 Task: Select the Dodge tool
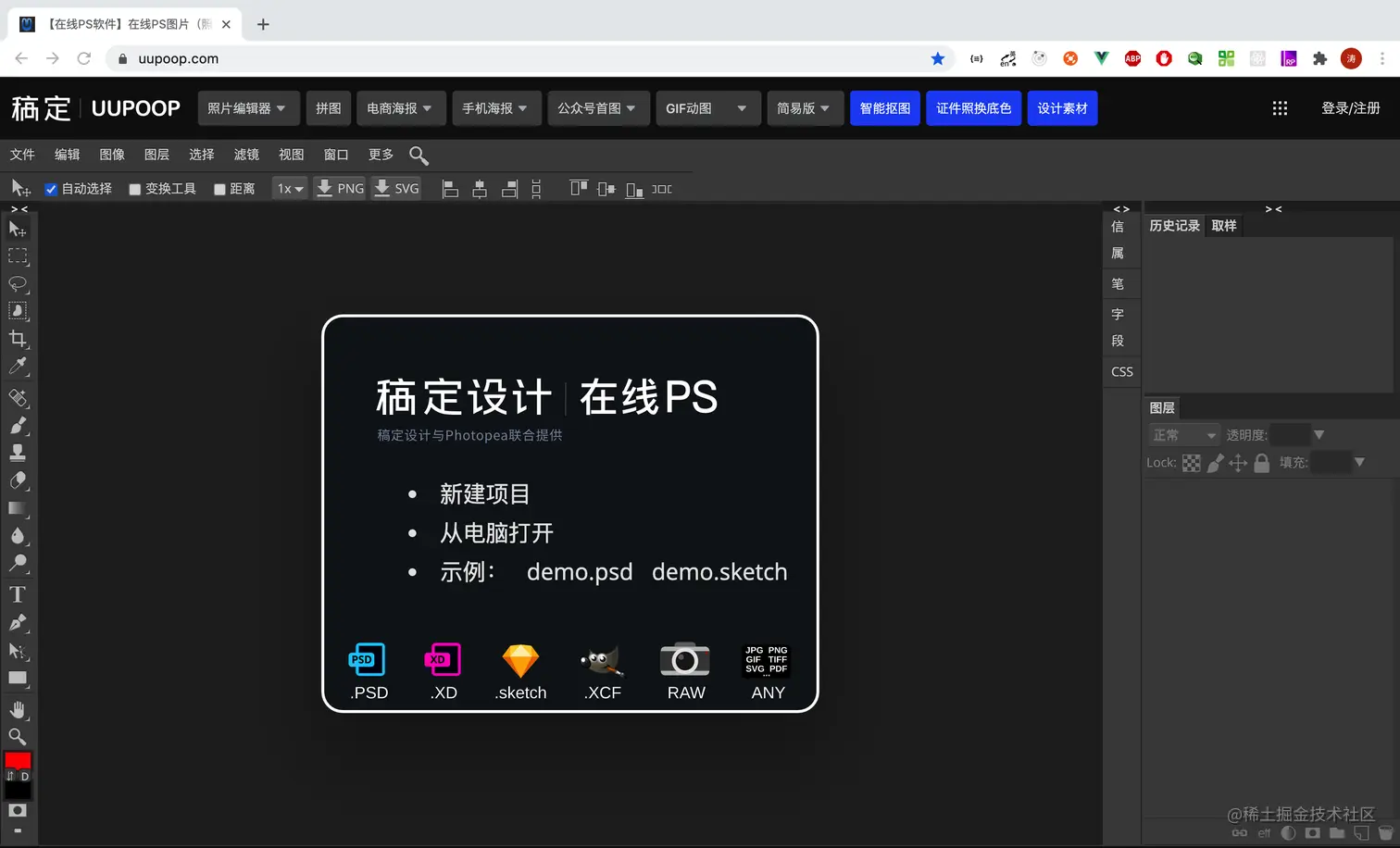tap(18, 563)
